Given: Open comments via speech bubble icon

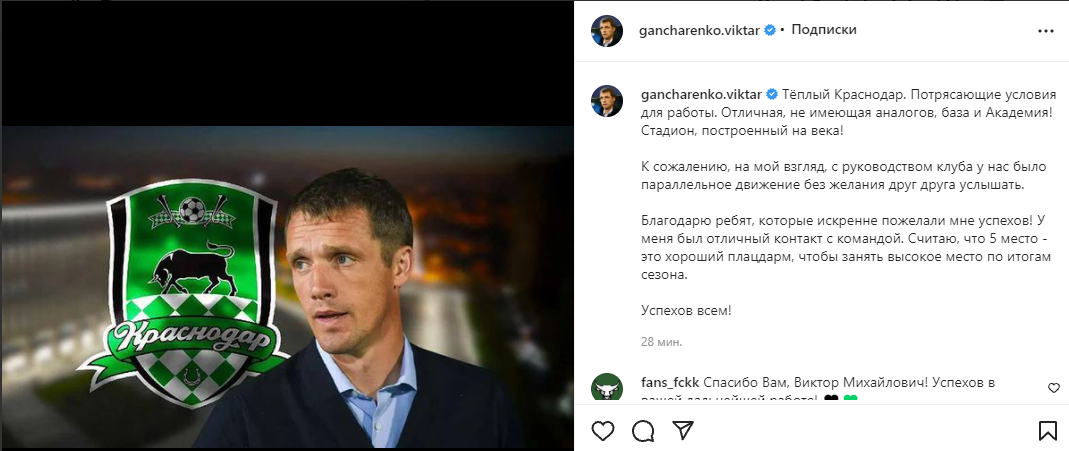Looking at the screenshot, I should coord(643,430).
